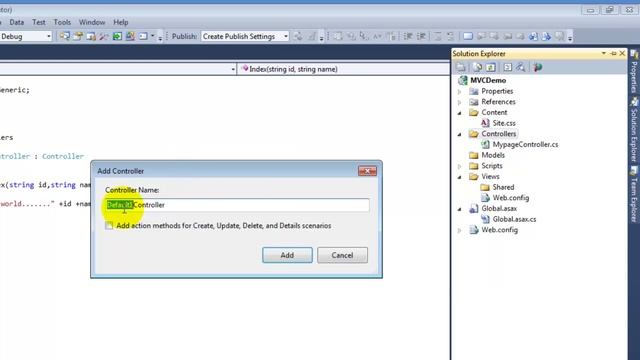Collapse the Views folder
Viewport: 640px width, 360px height.
point(460,177)
